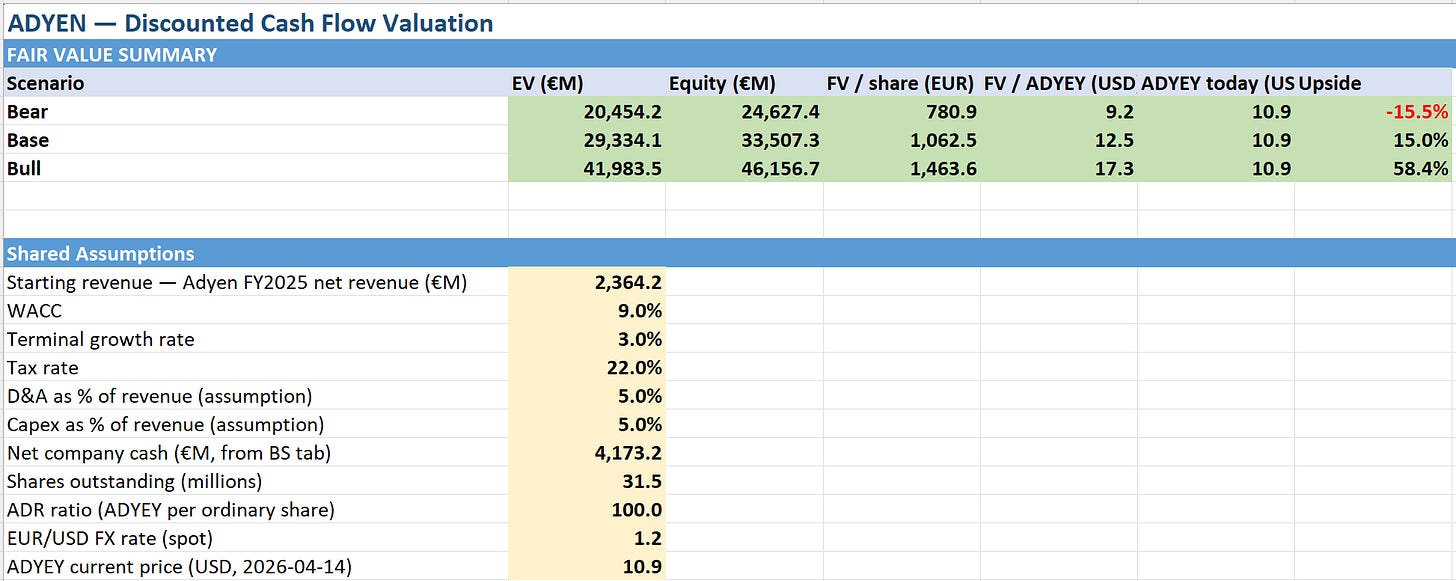Select Base equity value 33,507.3
1456x581 pixels.
click(744, 140)
